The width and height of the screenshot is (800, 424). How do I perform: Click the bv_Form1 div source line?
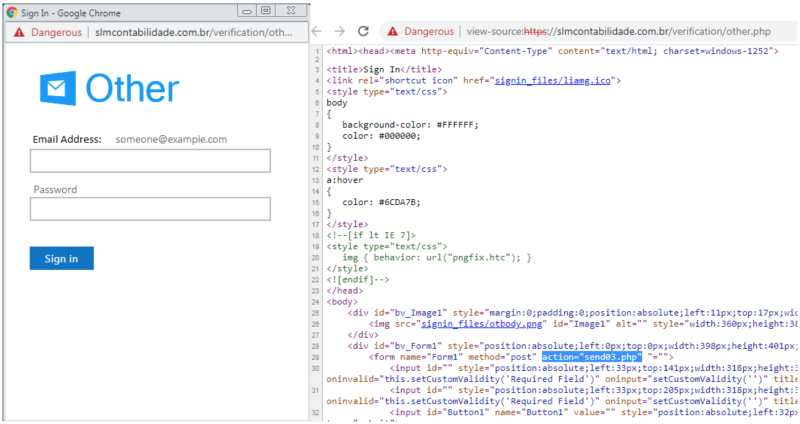[x=572, y=346]
